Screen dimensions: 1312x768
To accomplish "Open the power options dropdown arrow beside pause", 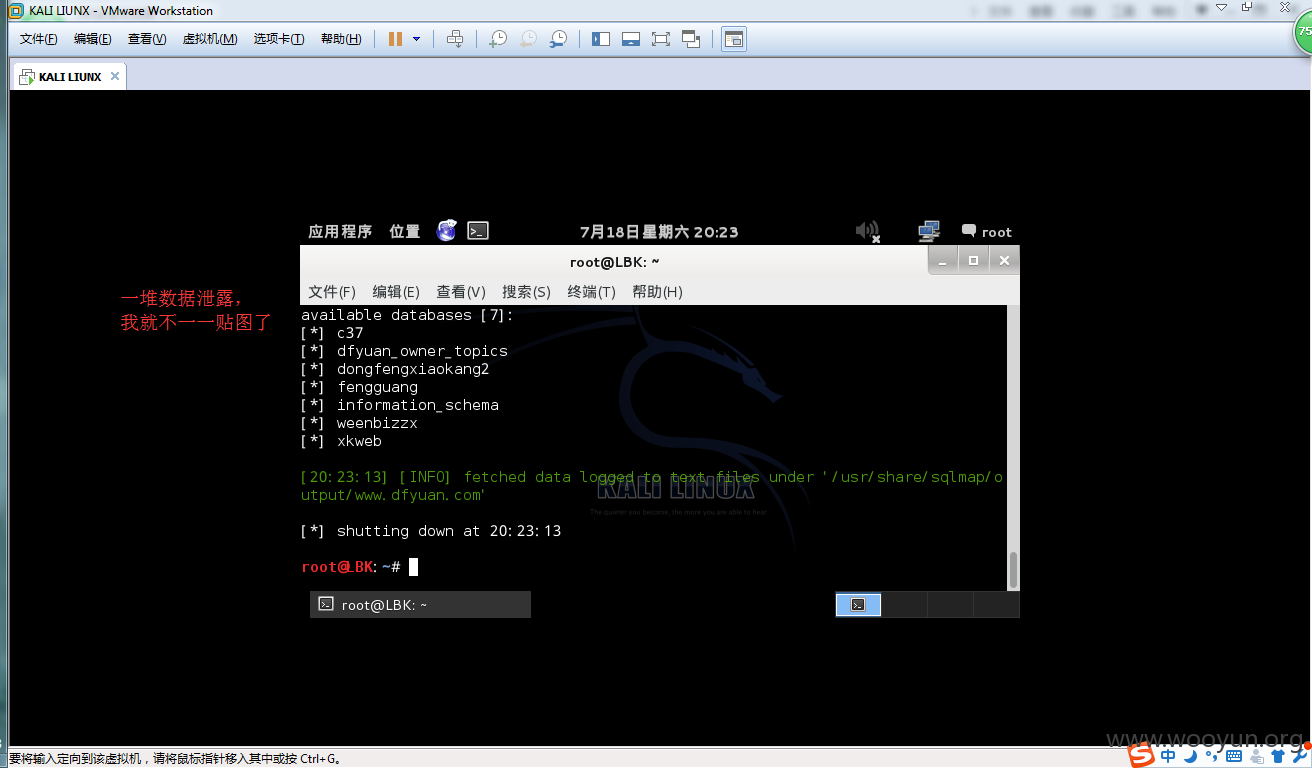I will (x=417, y=39).
